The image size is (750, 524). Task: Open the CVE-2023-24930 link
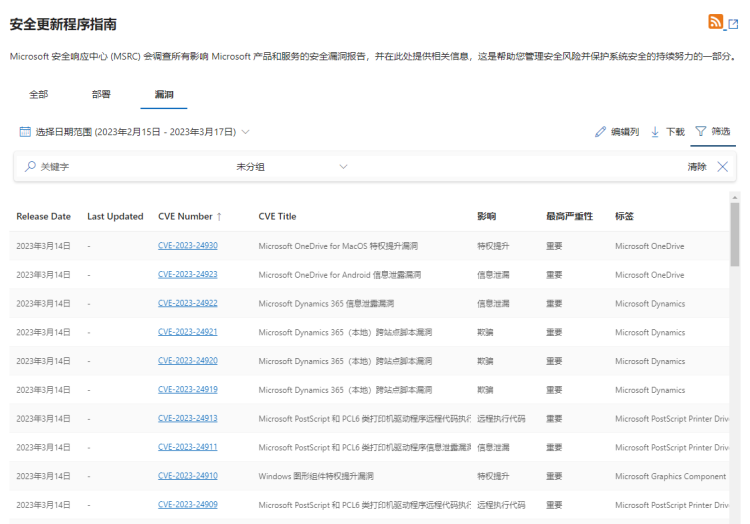(x=187, y=246)
